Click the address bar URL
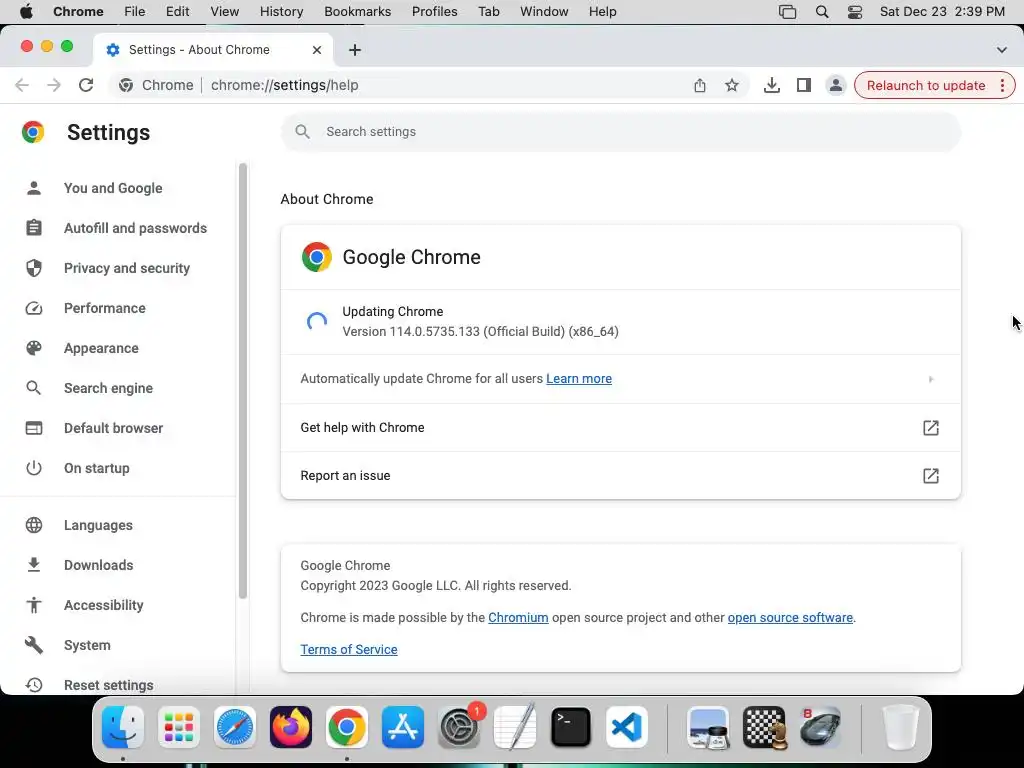1024x768 pixels. point(284,85)
